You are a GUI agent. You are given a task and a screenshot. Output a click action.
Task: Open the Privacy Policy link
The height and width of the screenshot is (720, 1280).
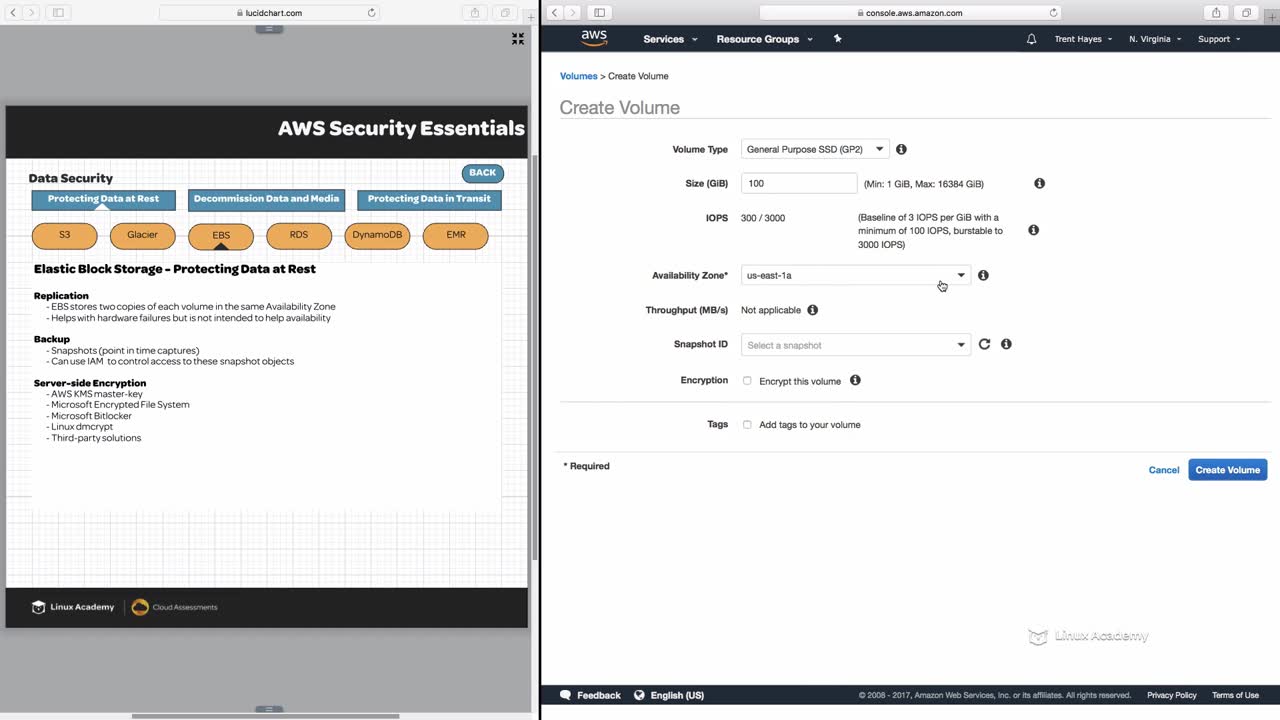point(1172,695)
